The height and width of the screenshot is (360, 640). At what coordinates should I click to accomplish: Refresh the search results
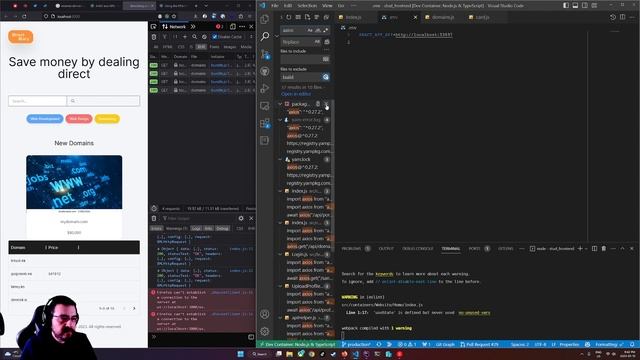point(289,17)
